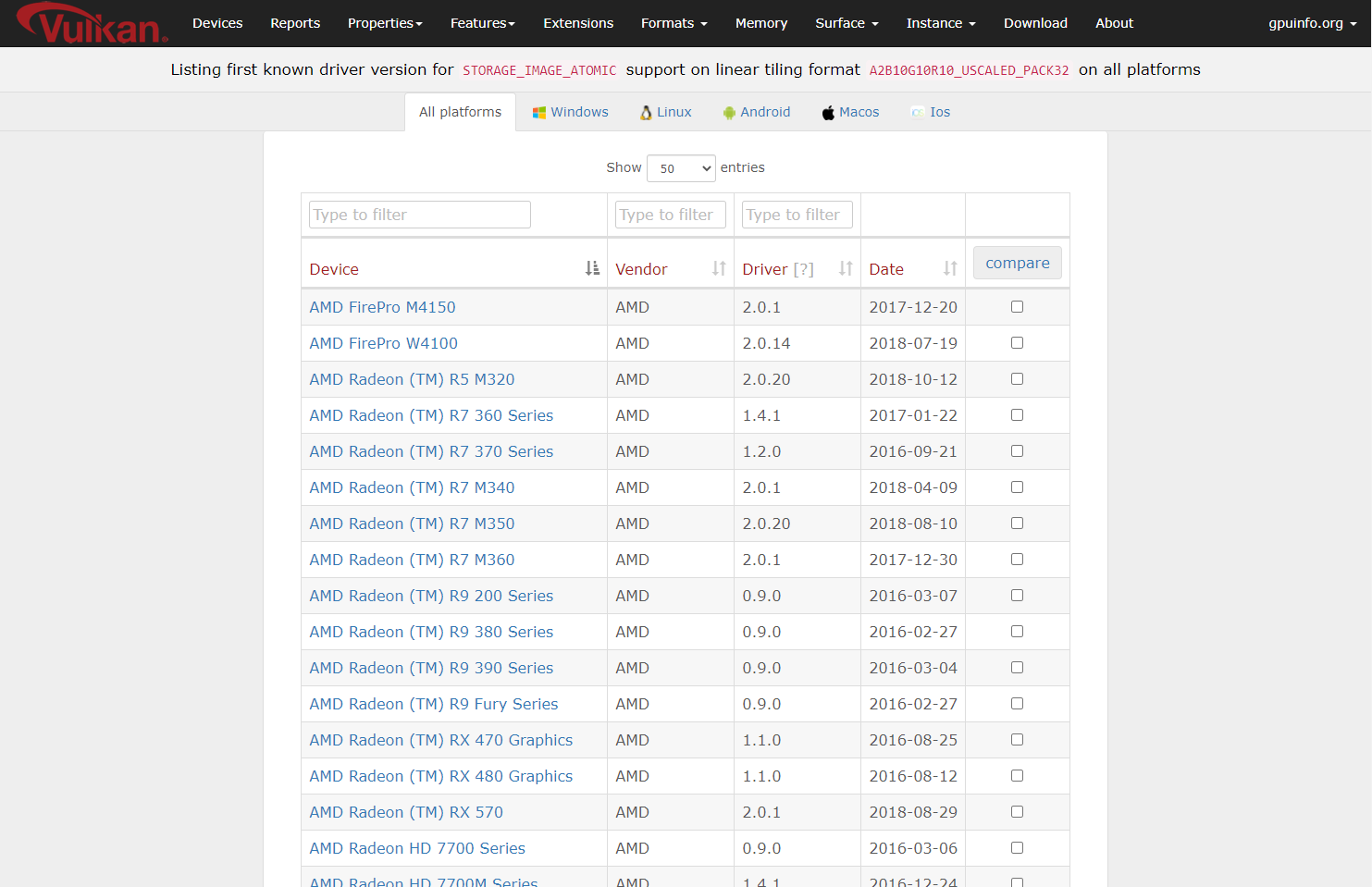Screen dimensions: 1372x887
Task: Expand the Surface dropdown menu
Action: (847, 23)
